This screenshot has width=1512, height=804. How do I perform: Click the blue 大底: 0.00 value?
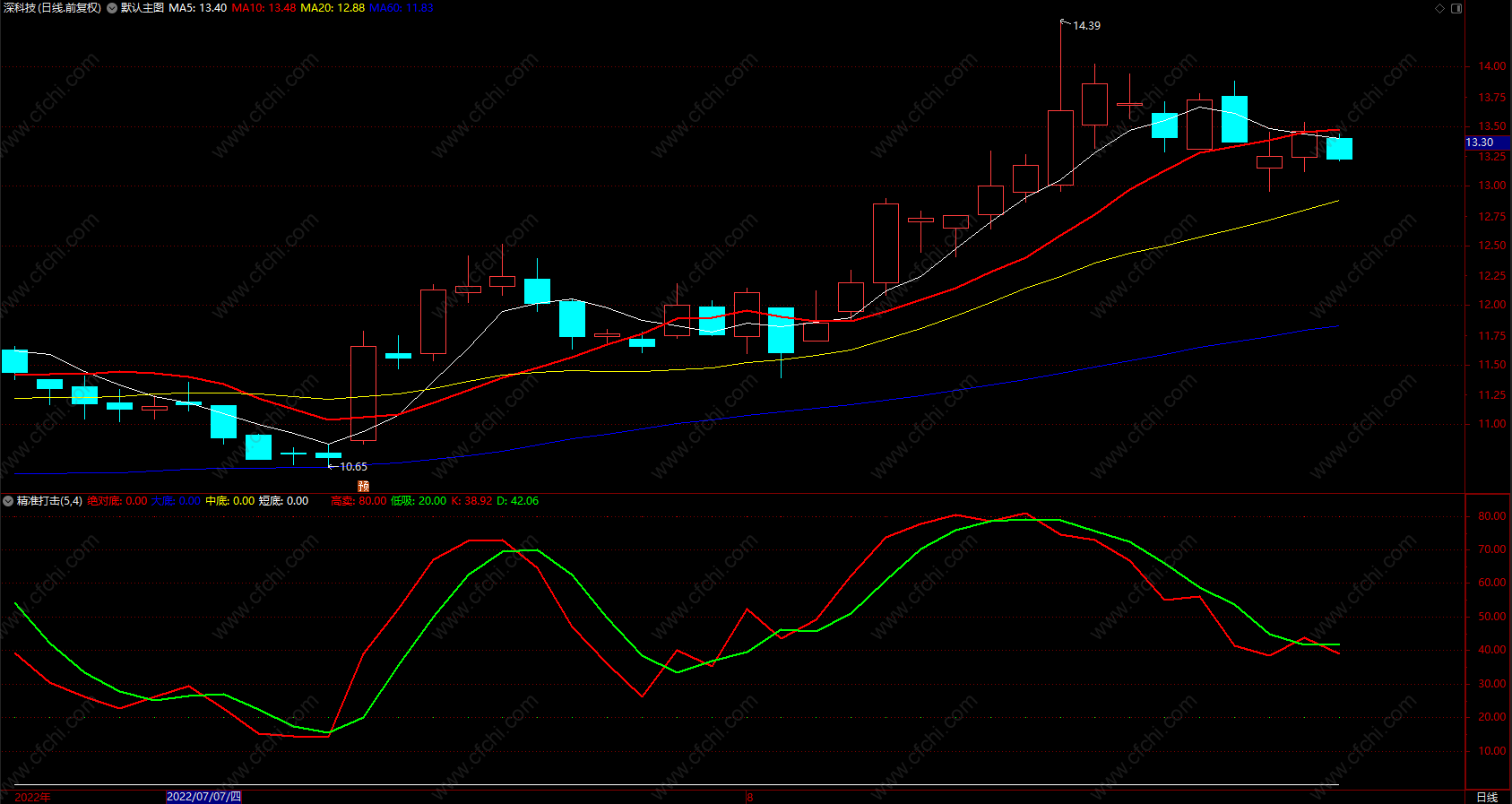coord(176,501)
